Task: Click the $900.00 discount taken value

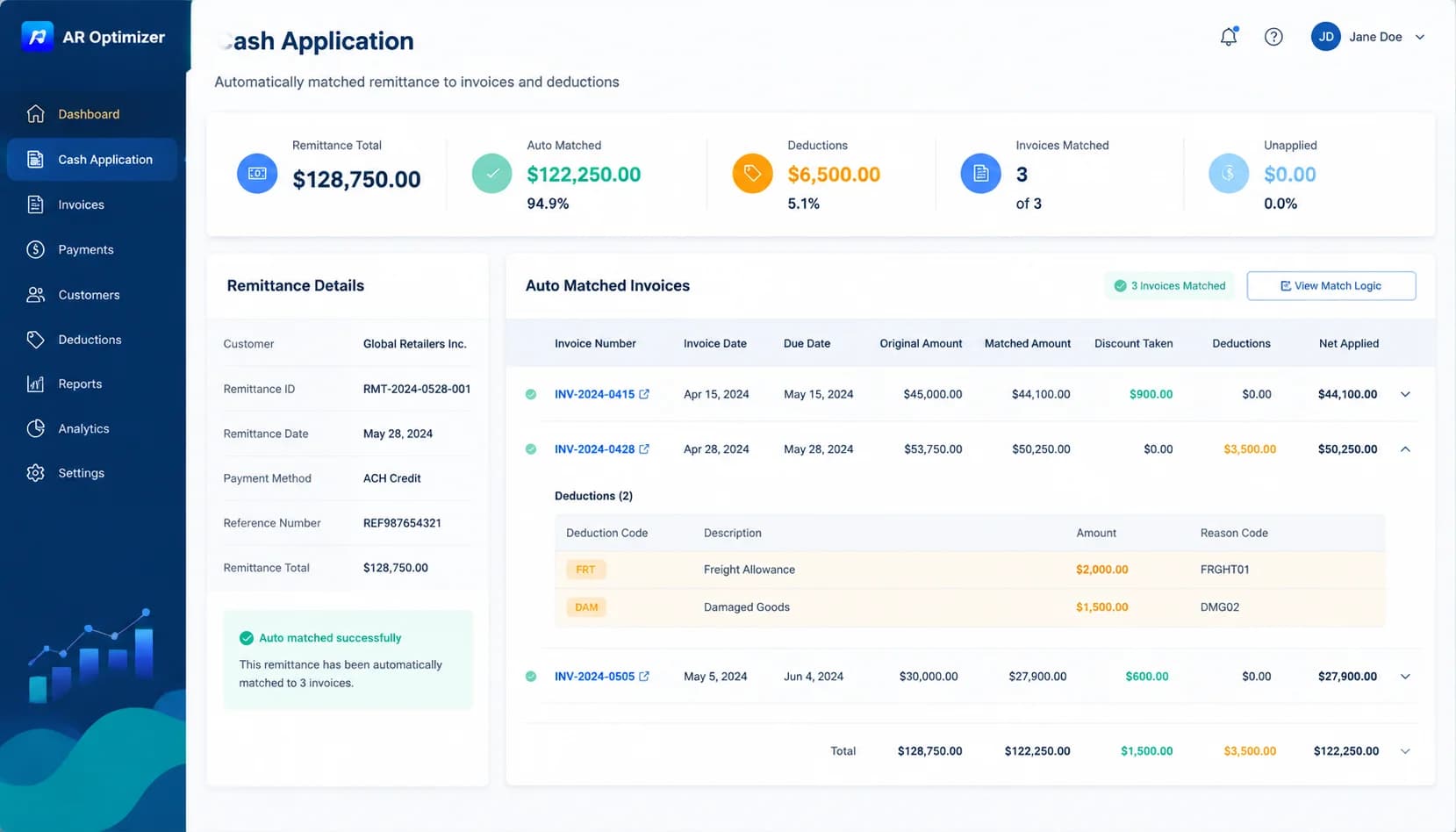Action: click(1151, 394)
